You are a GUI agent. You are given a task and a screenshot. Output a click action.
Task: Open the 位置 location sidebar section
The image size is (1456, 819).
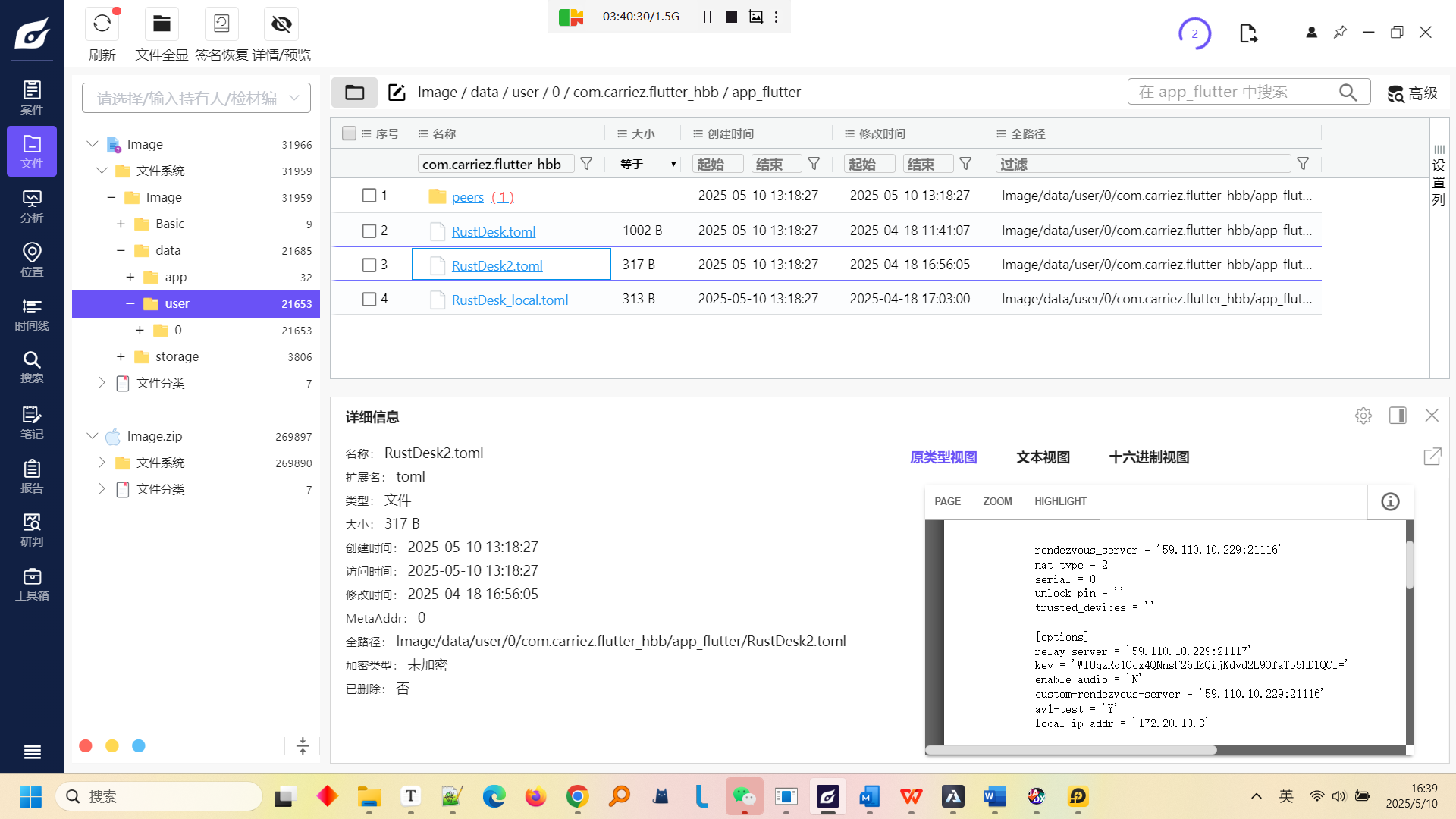click(x=32, y=260)
